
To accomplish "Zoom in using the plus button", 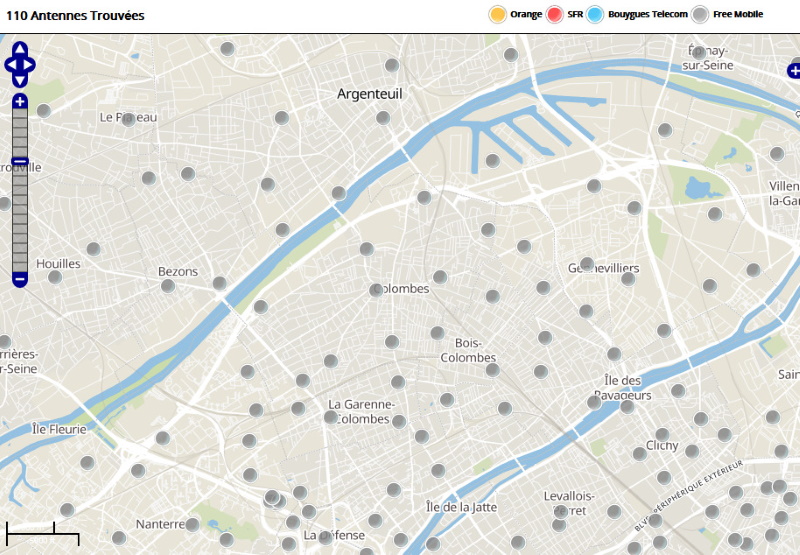I will click(x=20, y=101).
